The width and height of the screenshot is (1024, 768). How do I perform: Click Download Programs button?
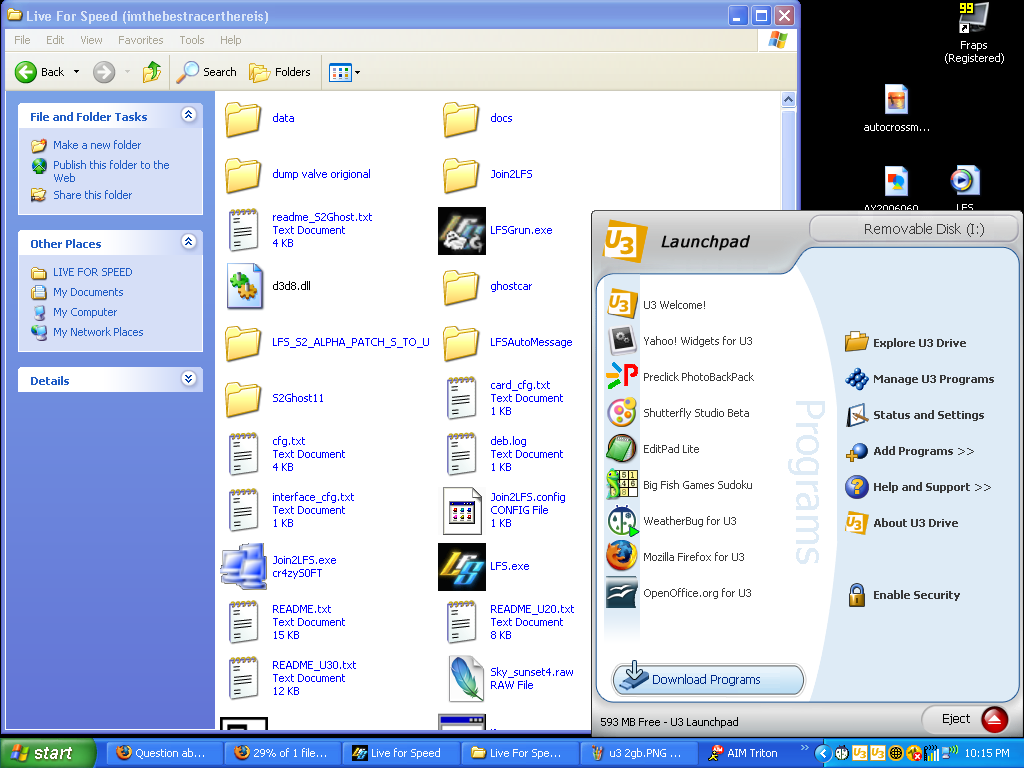point(708,679)
